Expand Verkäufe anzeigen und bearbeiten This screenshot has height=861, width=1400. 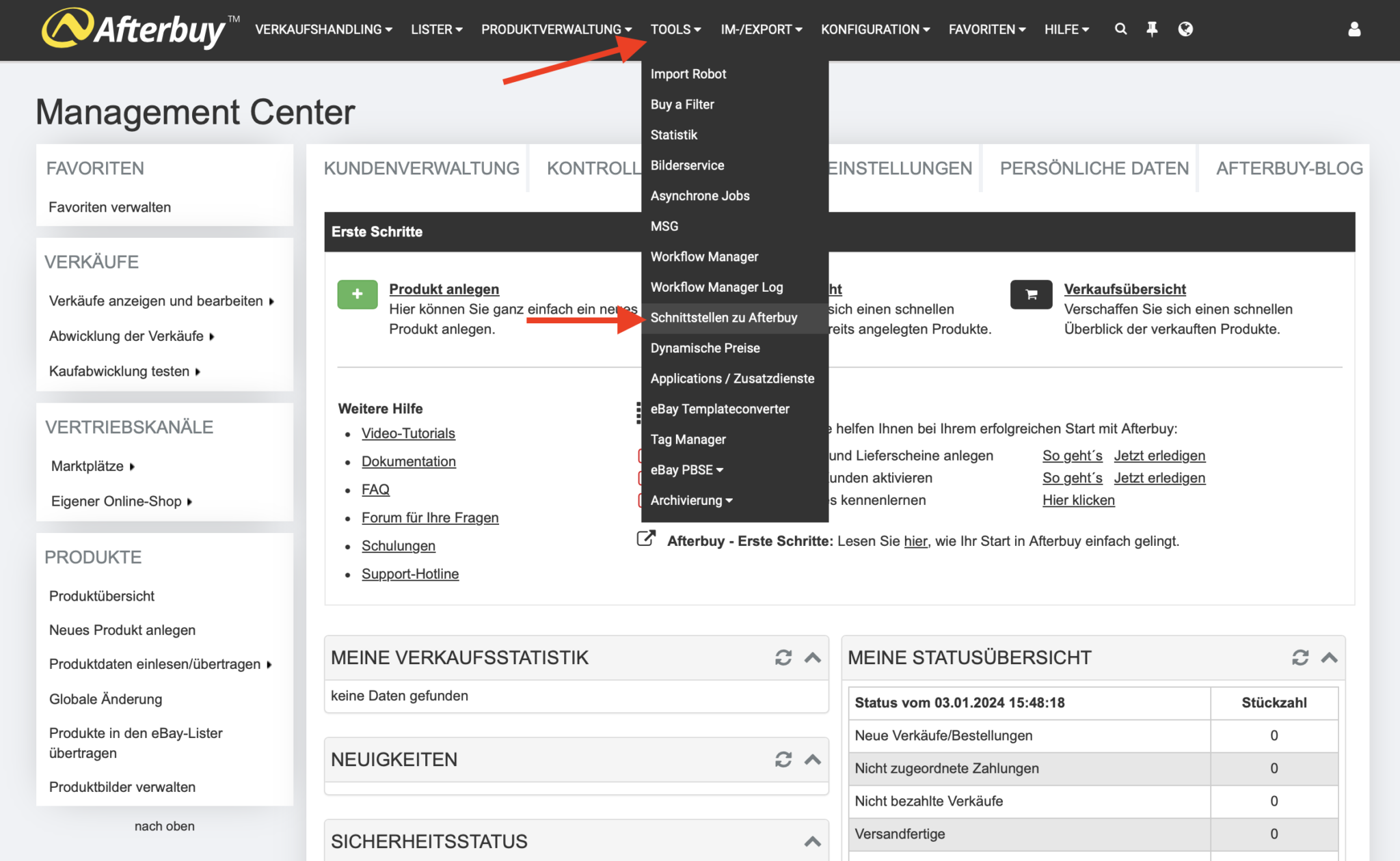point(162,301)
